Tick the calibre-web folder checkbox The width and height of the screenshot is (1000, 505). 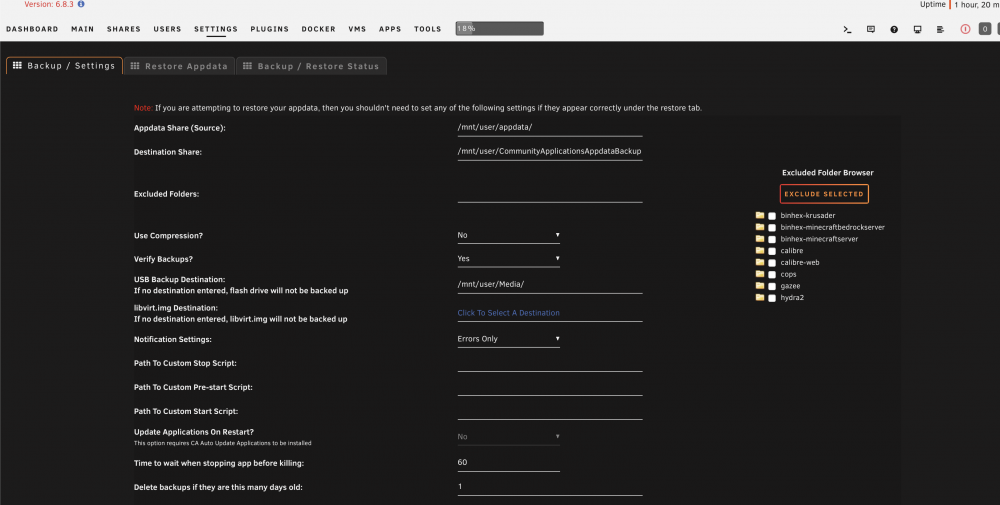tap(772, 263)
